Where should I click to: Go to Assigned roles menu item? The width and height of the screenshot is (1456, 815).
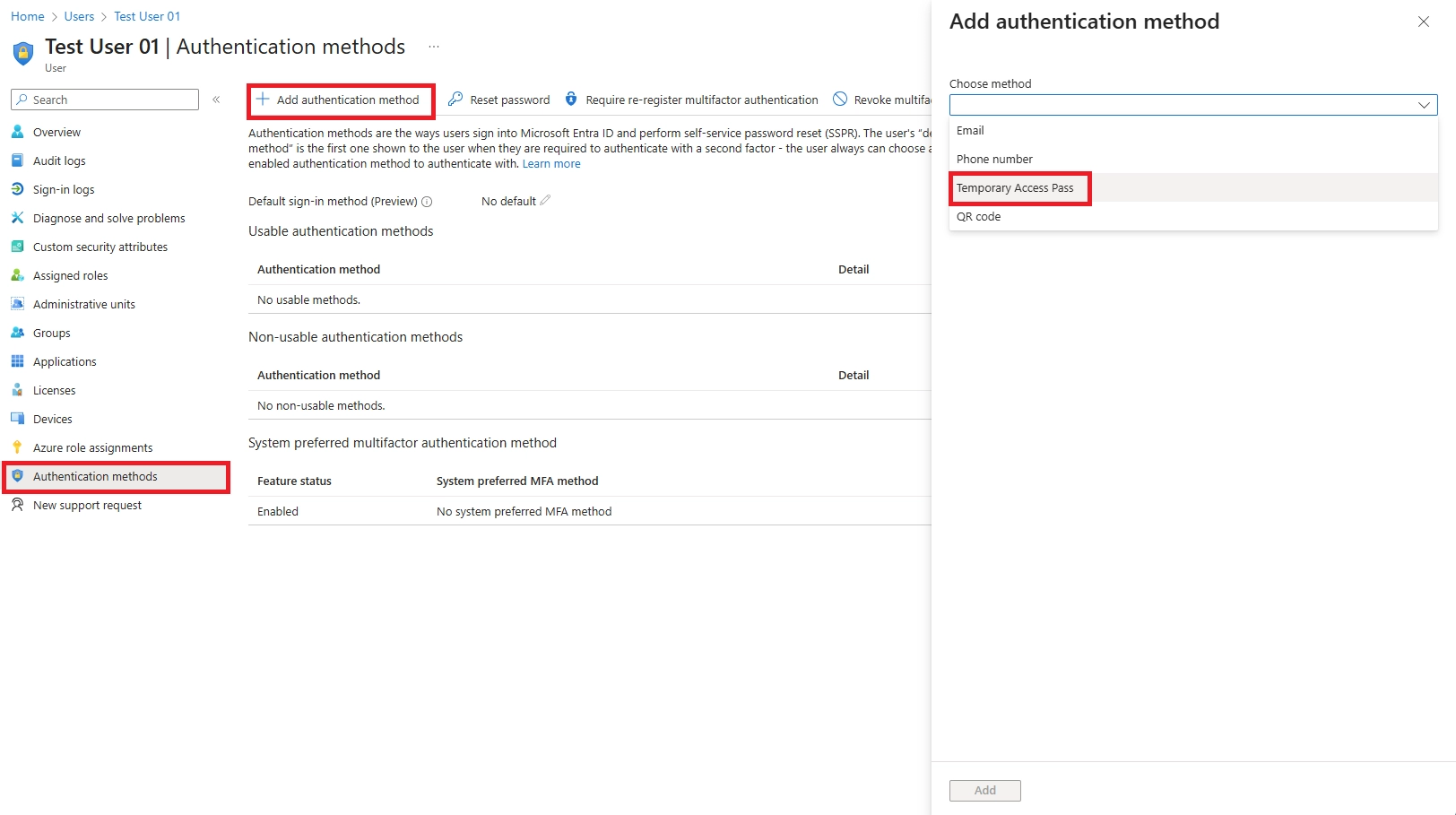tap(70, 276)
